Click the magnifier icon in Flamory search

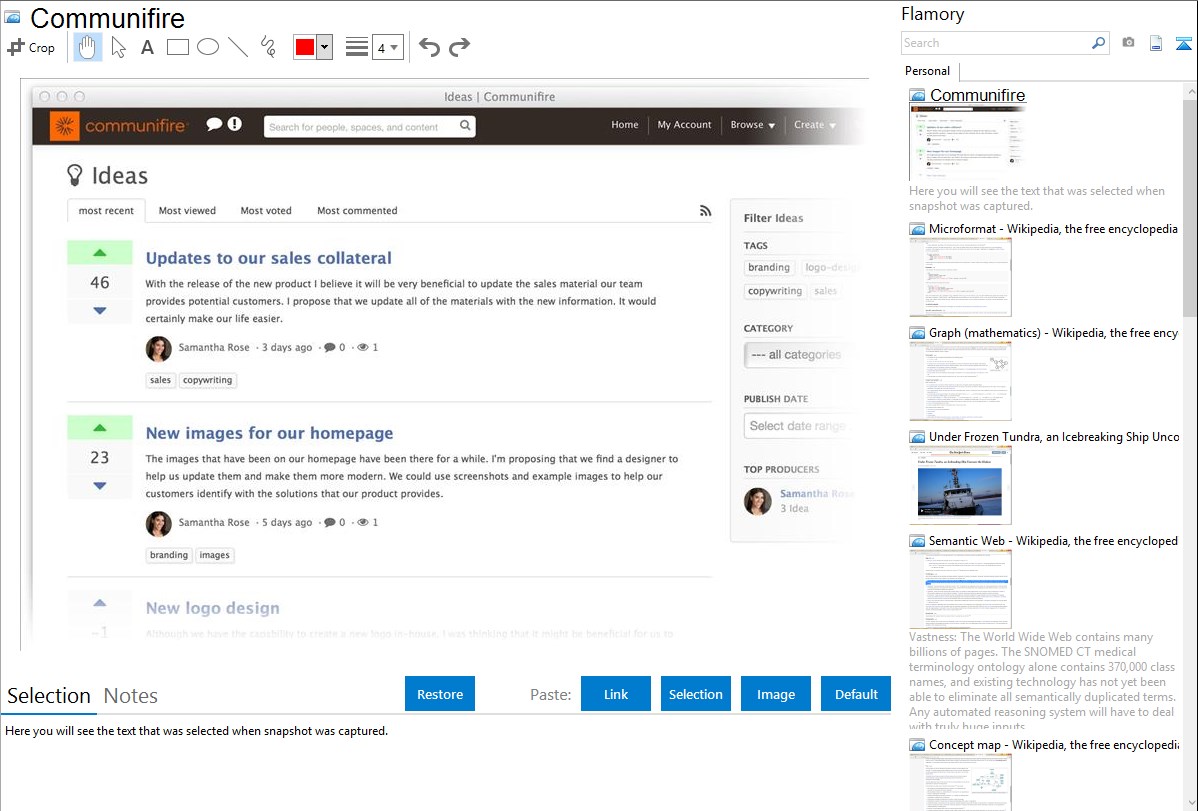click(x=1098, y=43)
